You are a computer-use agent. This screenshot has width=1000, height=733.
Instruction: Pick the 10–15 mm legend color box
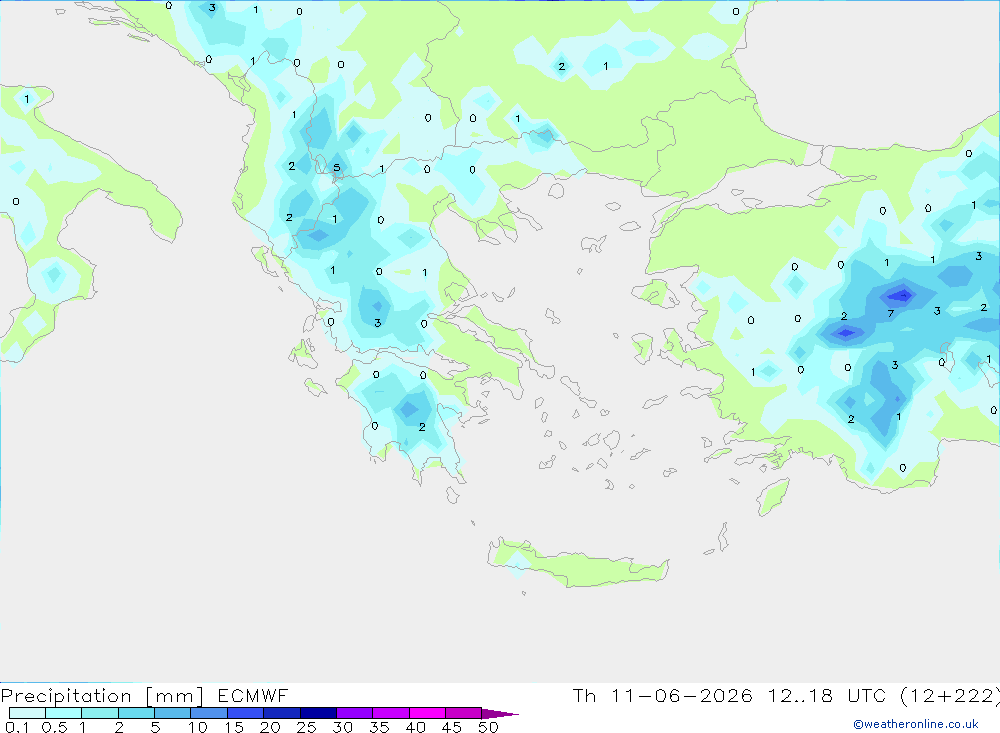[209, 713]
